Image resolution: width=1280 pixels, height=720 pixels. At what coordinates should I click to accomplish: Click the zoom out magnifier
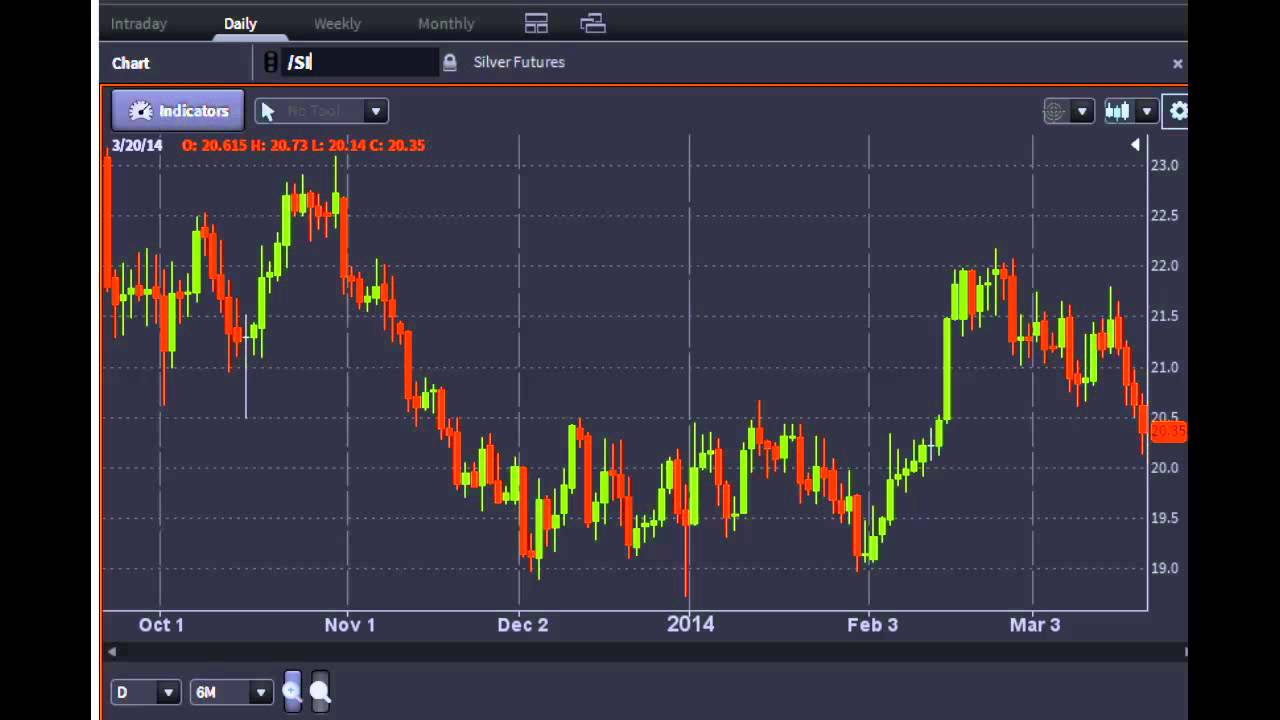320,691
